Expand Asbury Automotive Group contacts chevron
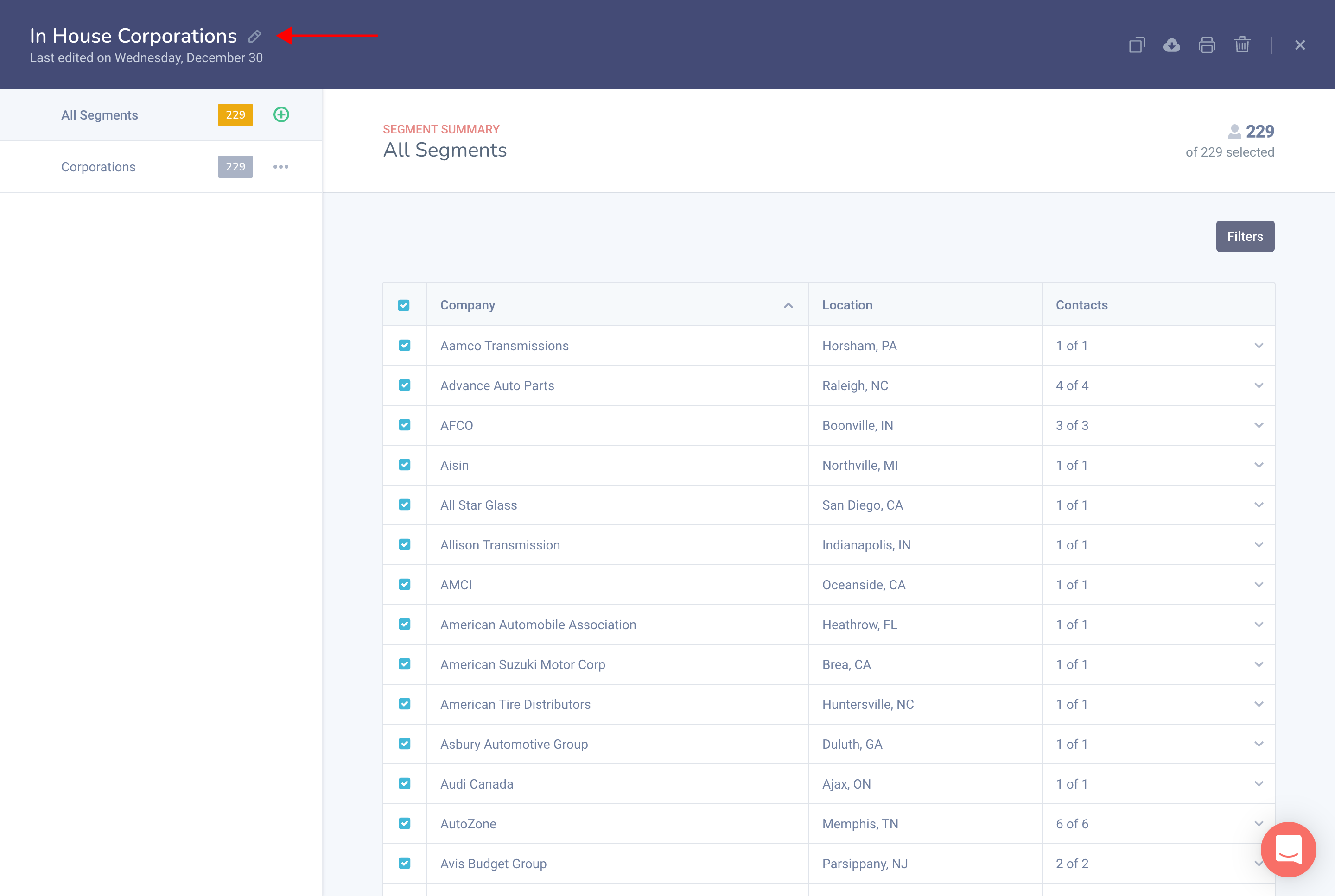 pyautogui.click(x=1259, y=745)
